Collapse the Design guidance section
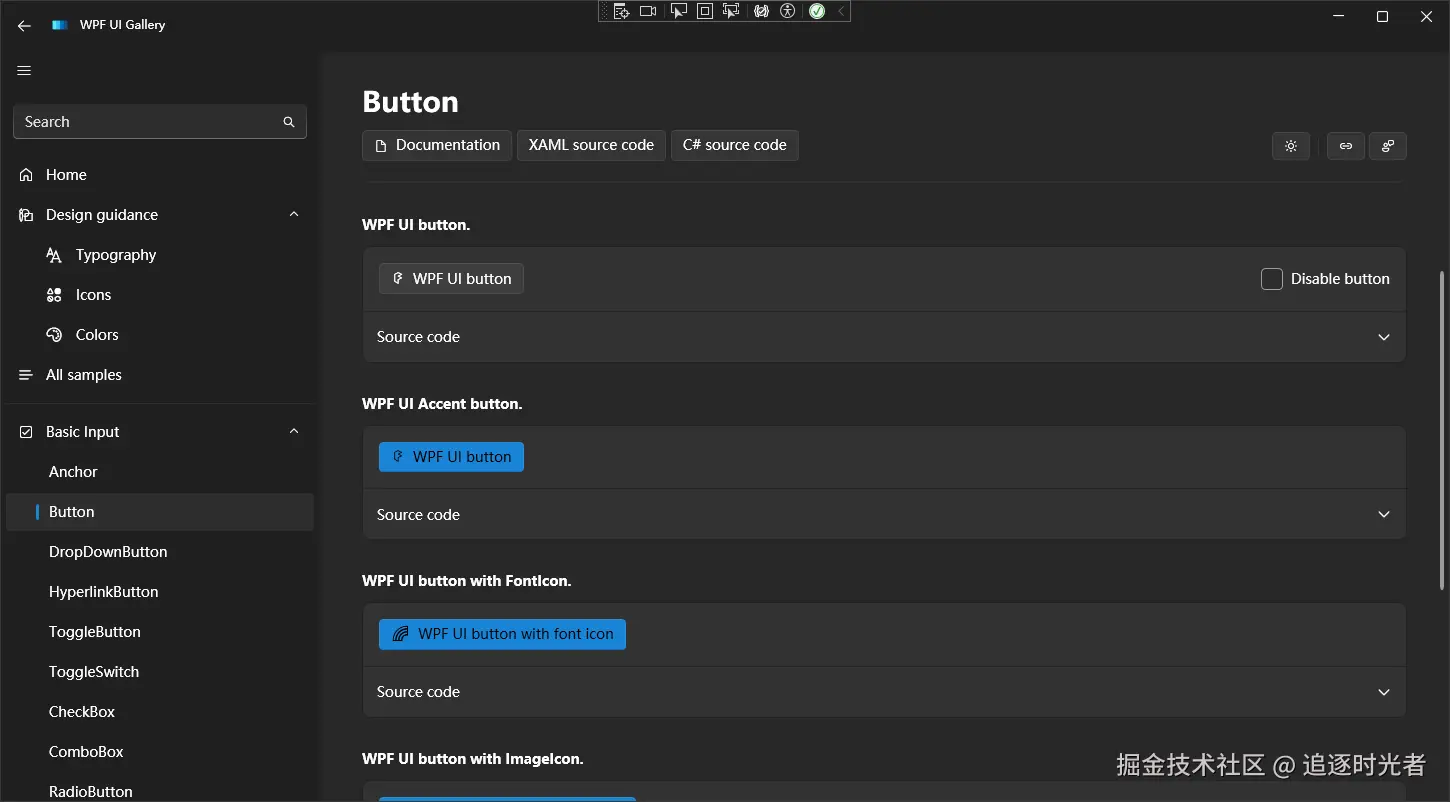Screen dimensions: 1450x802 click(294, 214)
